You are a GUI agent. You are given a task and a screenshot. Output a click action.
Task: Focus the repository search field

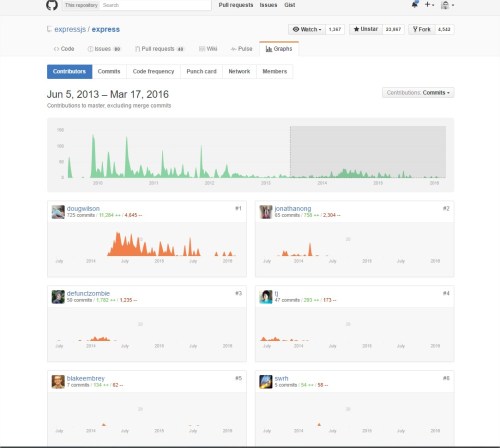(x=156, y=5)
